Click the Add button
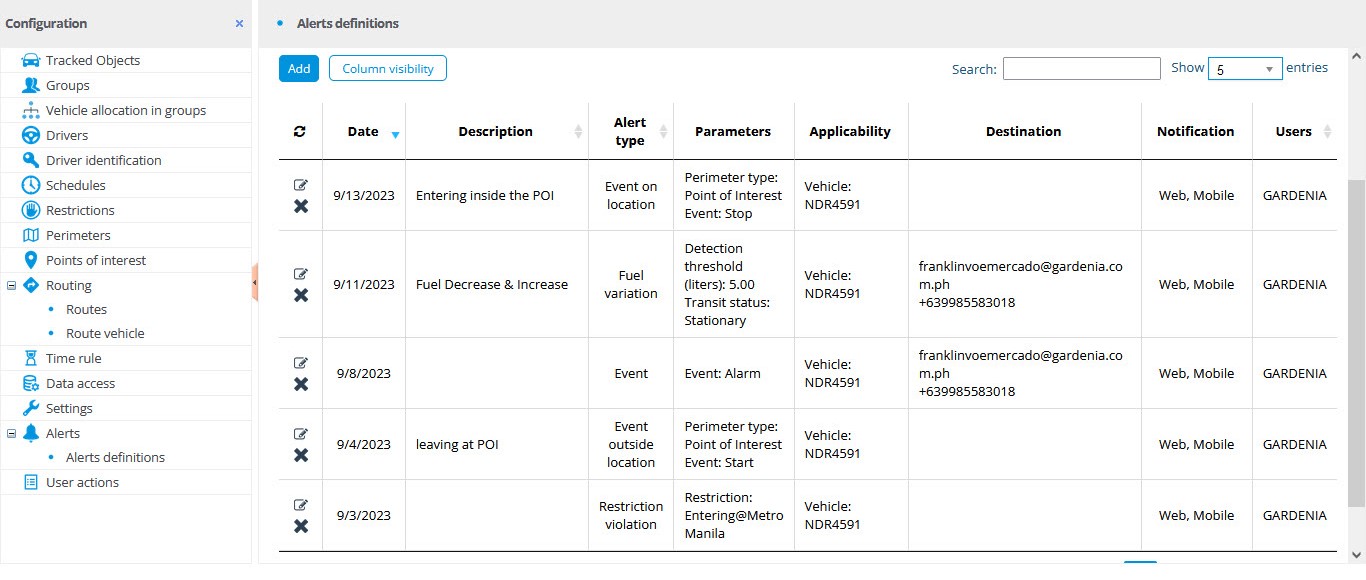This screenshot has width=1366, height=580. 299,69
